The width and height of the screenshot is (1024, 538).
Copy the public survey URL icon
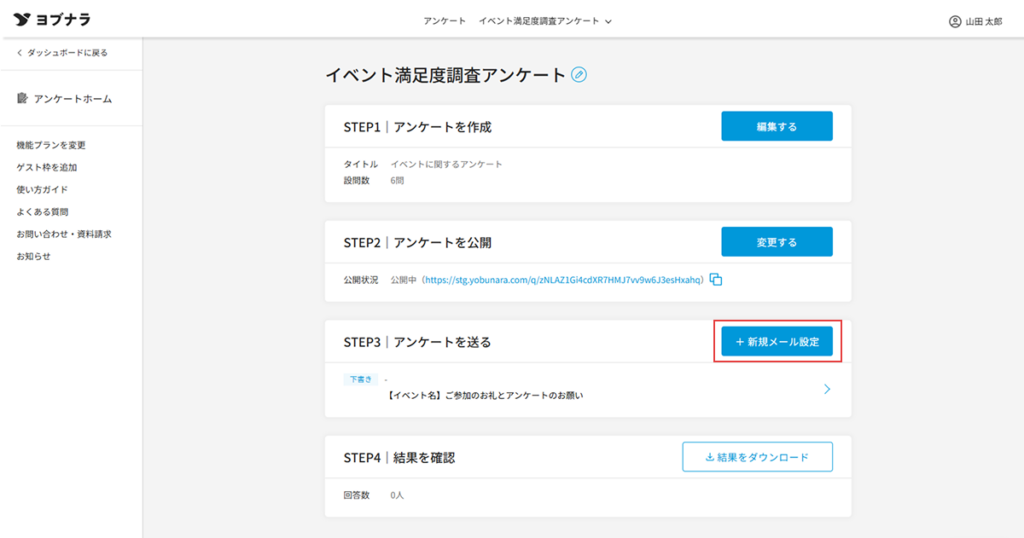coord(716,280)
